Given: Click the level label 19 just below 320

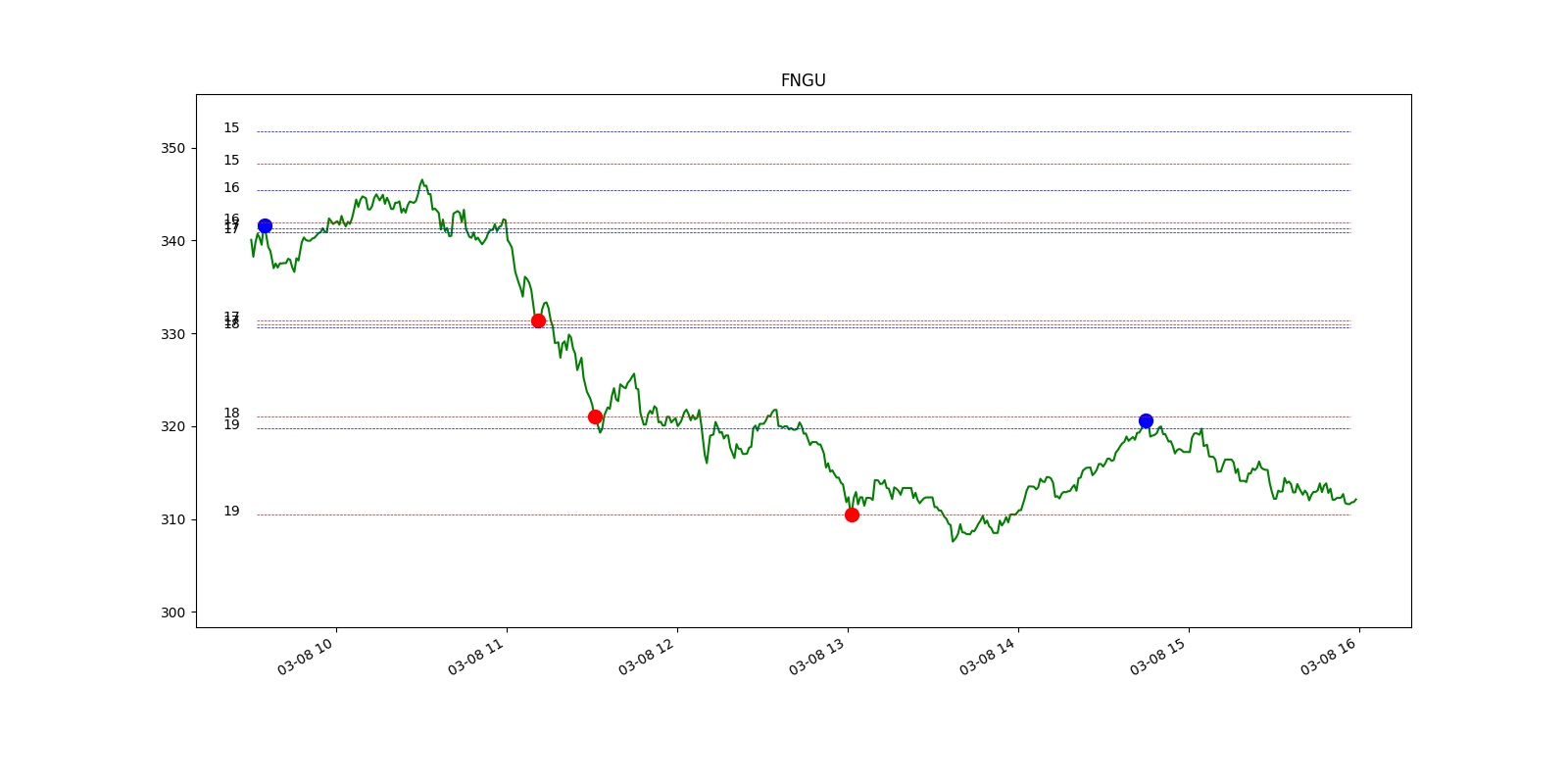Looking at the screenshot, I should 231,425.
